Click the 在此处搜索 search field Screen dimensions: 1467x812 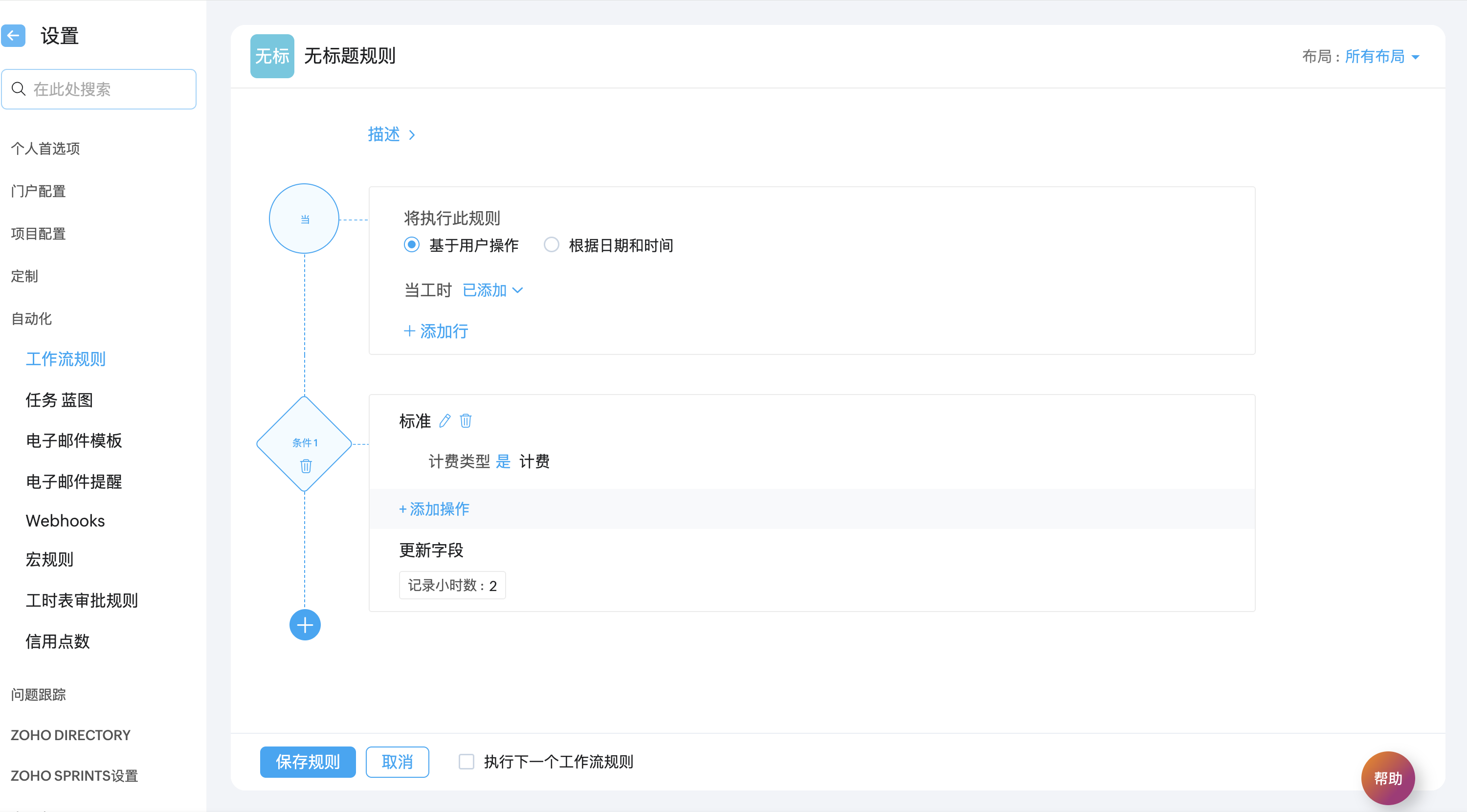click(x=99, y=89)
